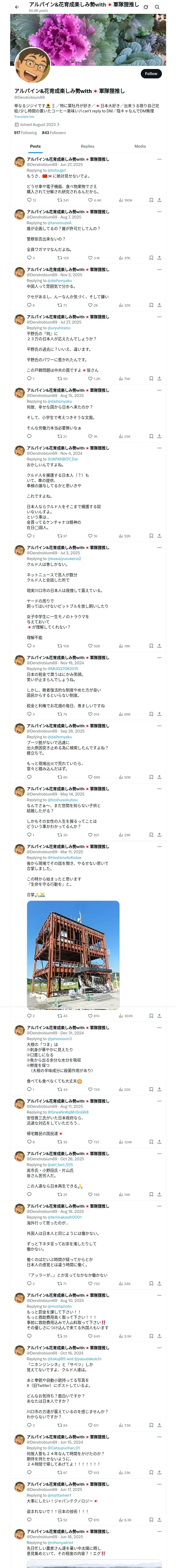Click the share icon on the Mar 11, 2025 post
Image resolution: width=176 pixels, height=1568 pixels.
(x=160, y=1016)
